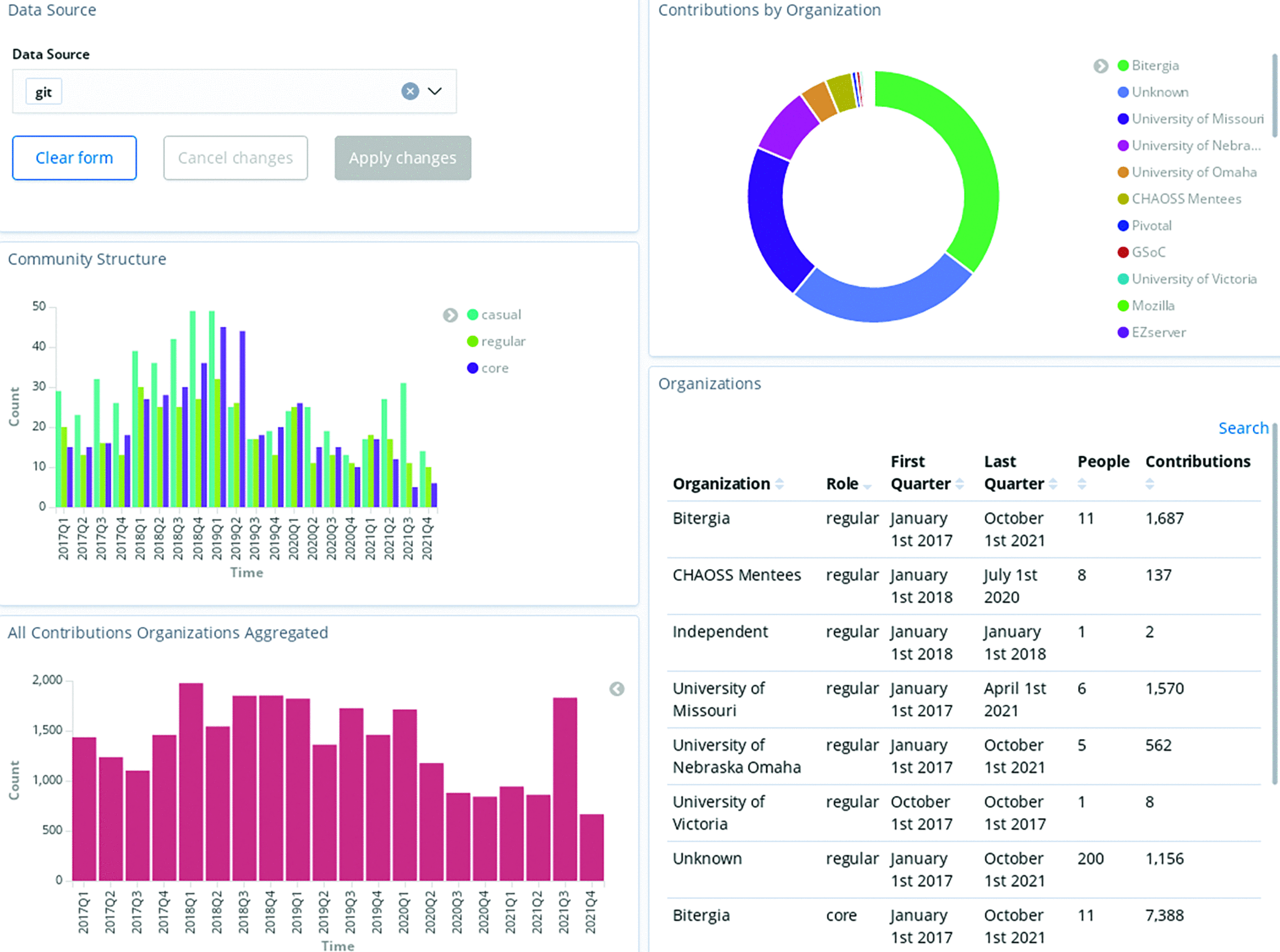Open the Data Source dropdown arrow

(435, 91)
